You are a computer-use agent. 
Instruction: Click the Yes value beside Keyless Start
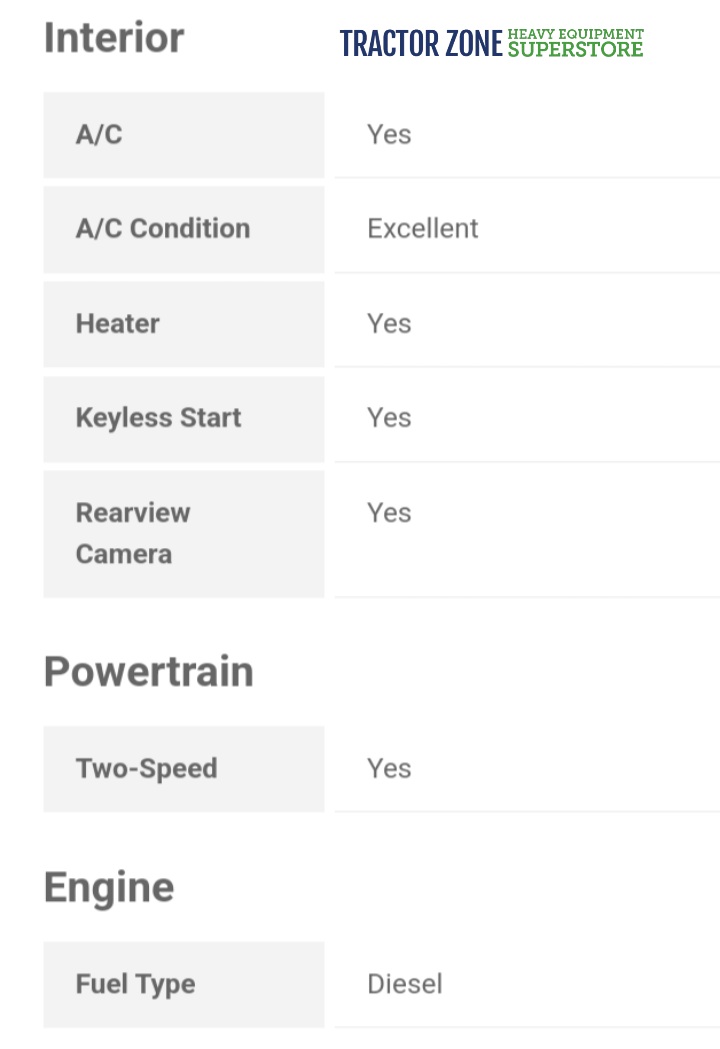(389, 418)
